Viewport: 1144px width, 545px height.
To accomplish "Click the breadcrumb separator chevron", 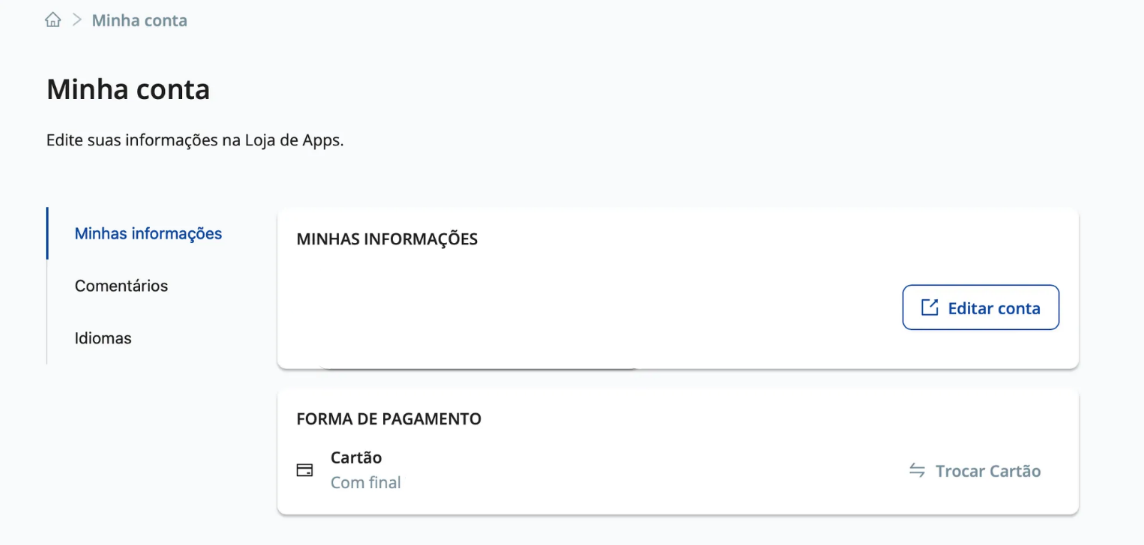I will tap(75, 20).
